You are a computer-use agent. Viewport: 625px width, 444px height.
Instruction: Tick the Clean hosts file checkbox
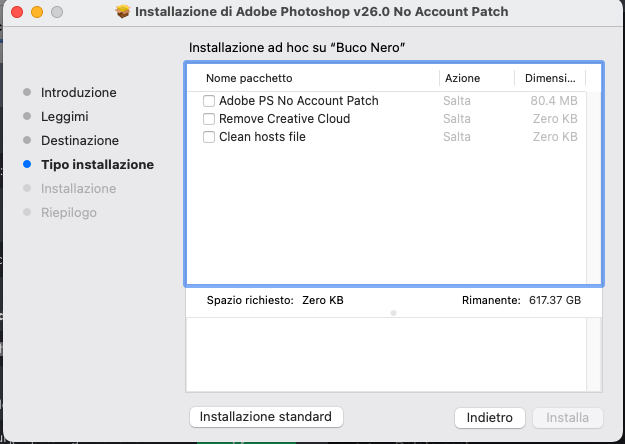click(209, 137)
